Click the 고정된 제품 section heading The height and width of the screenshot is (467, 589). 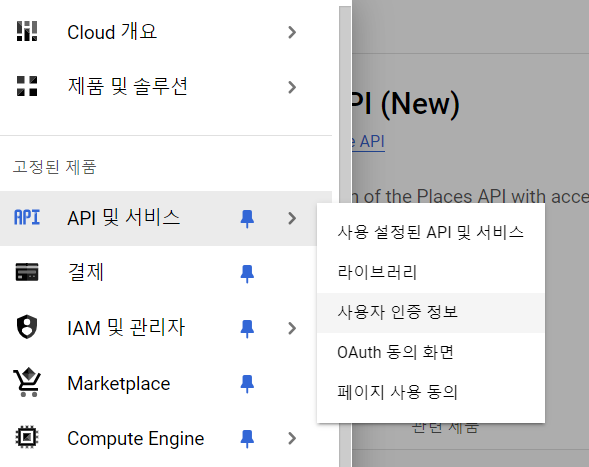click(54, 167)
